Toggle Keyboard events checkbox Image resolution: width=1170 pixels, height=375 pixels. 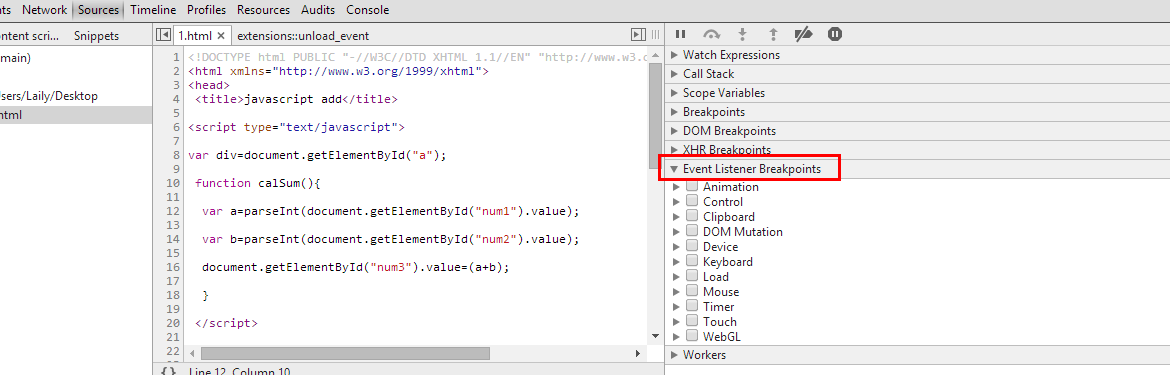click(x=691, y=260)
